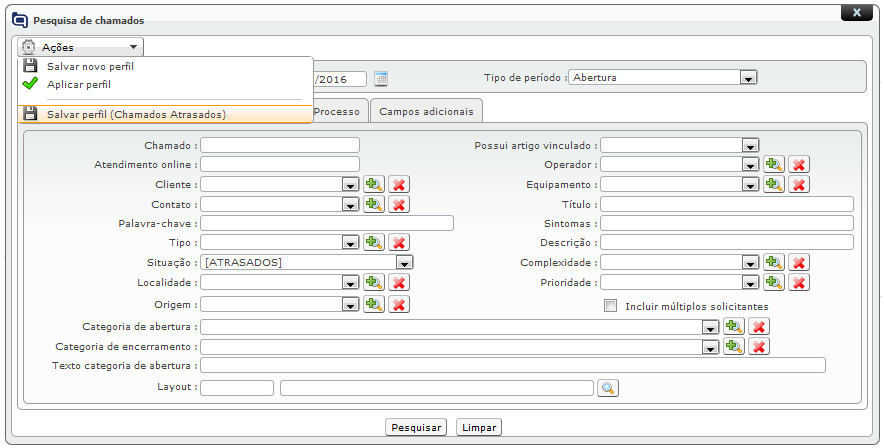Open Categoria de abertura search-add icon
The width and height of the screenshot is (884, 448).
[x=734, y=326]
